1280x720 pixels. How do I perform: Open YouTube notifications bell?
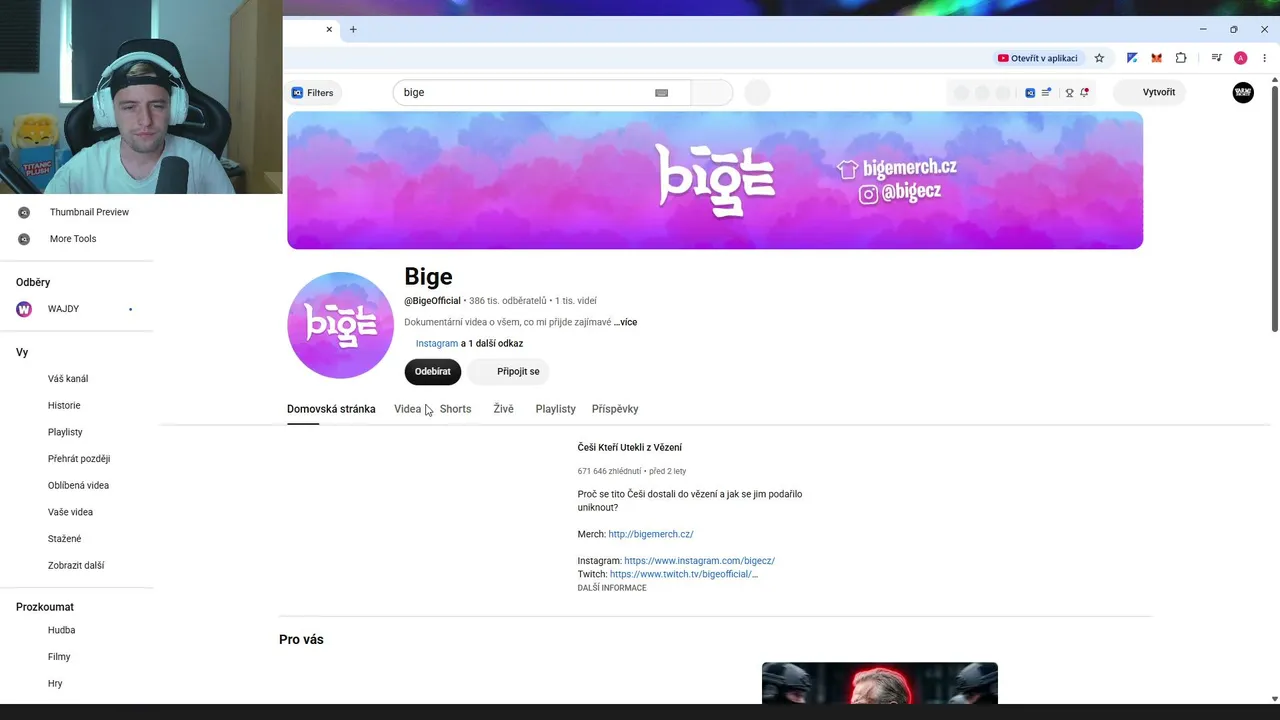click(1084, 93)
